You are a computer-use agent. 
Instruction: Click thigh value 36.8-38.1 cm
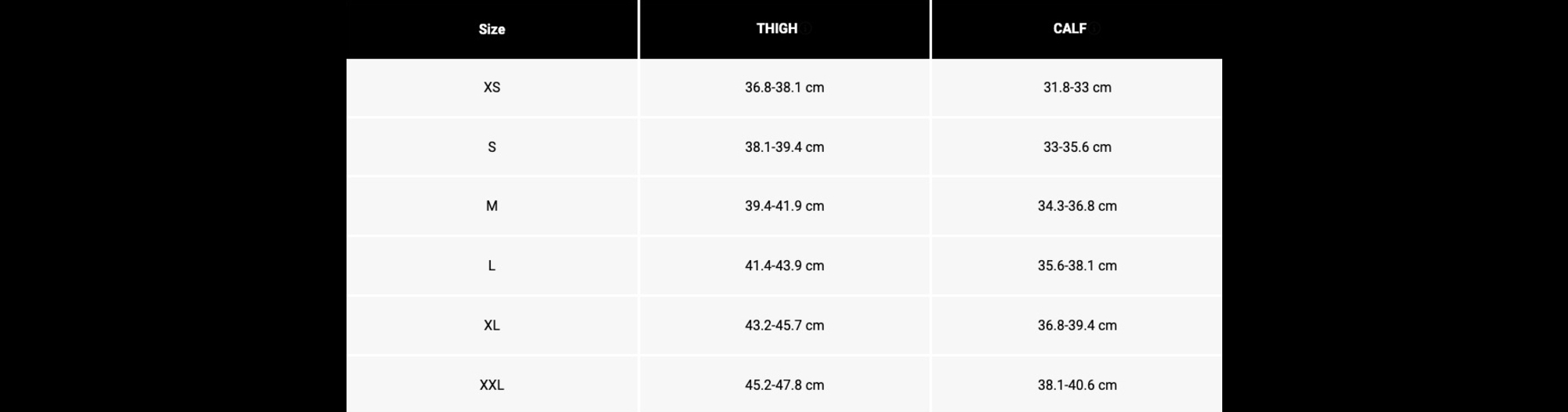pos(784,88)
